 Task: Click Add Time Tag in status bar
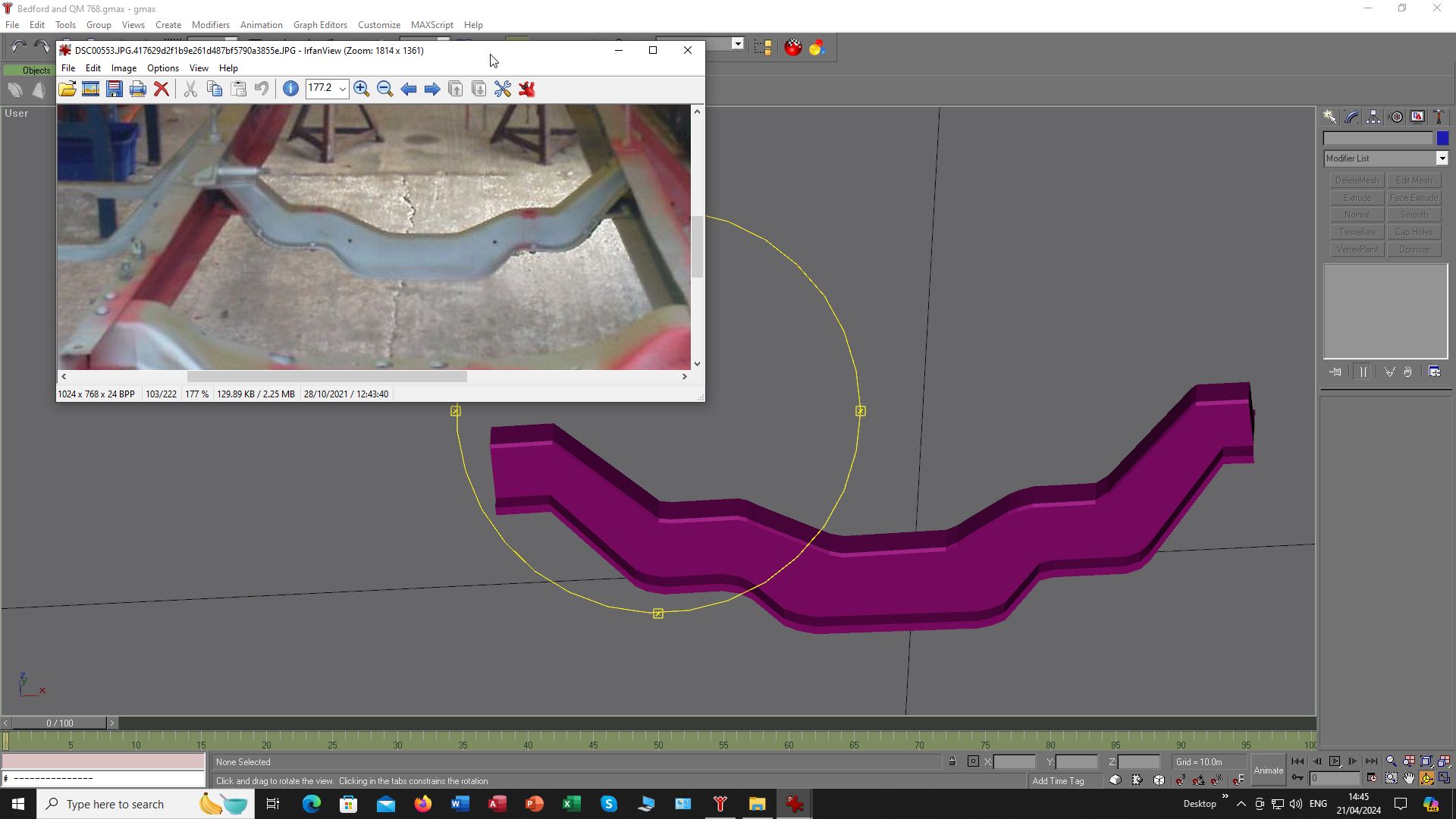click(x=1058, y=781)
